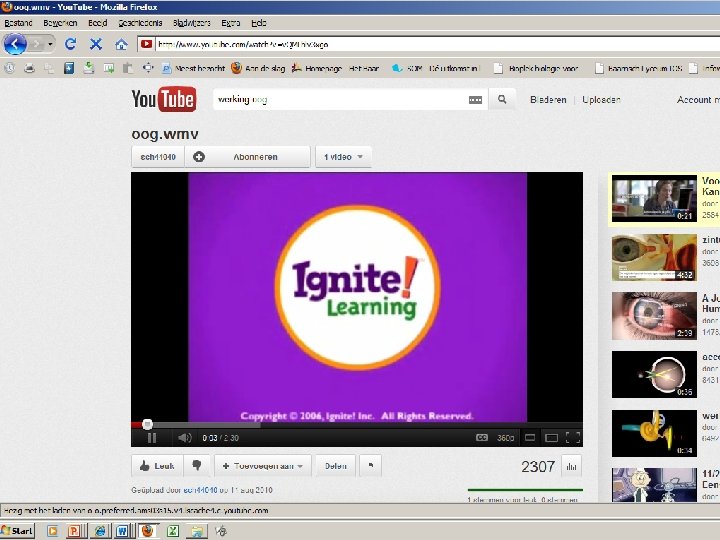Click the Delen share button
Image resolution: width=720 pixels, height=540 pixels.
(336, 466)
